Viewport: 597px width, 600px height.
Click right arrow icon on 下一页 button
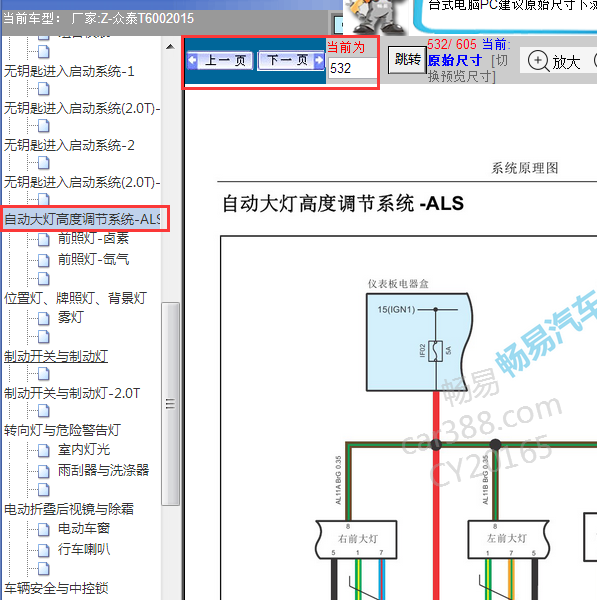318,60
